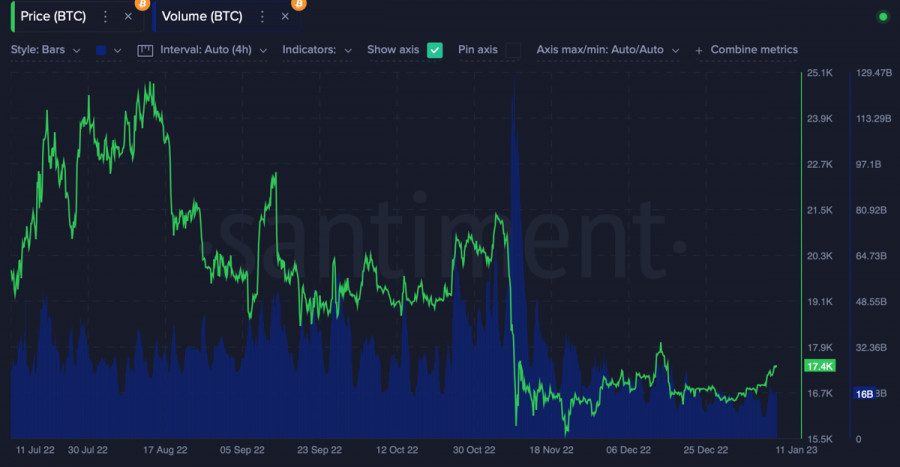Image resolution: width=900 pixels, height=467 pixels.
Task: Click the blue color swatch
Action: [101, 50]
